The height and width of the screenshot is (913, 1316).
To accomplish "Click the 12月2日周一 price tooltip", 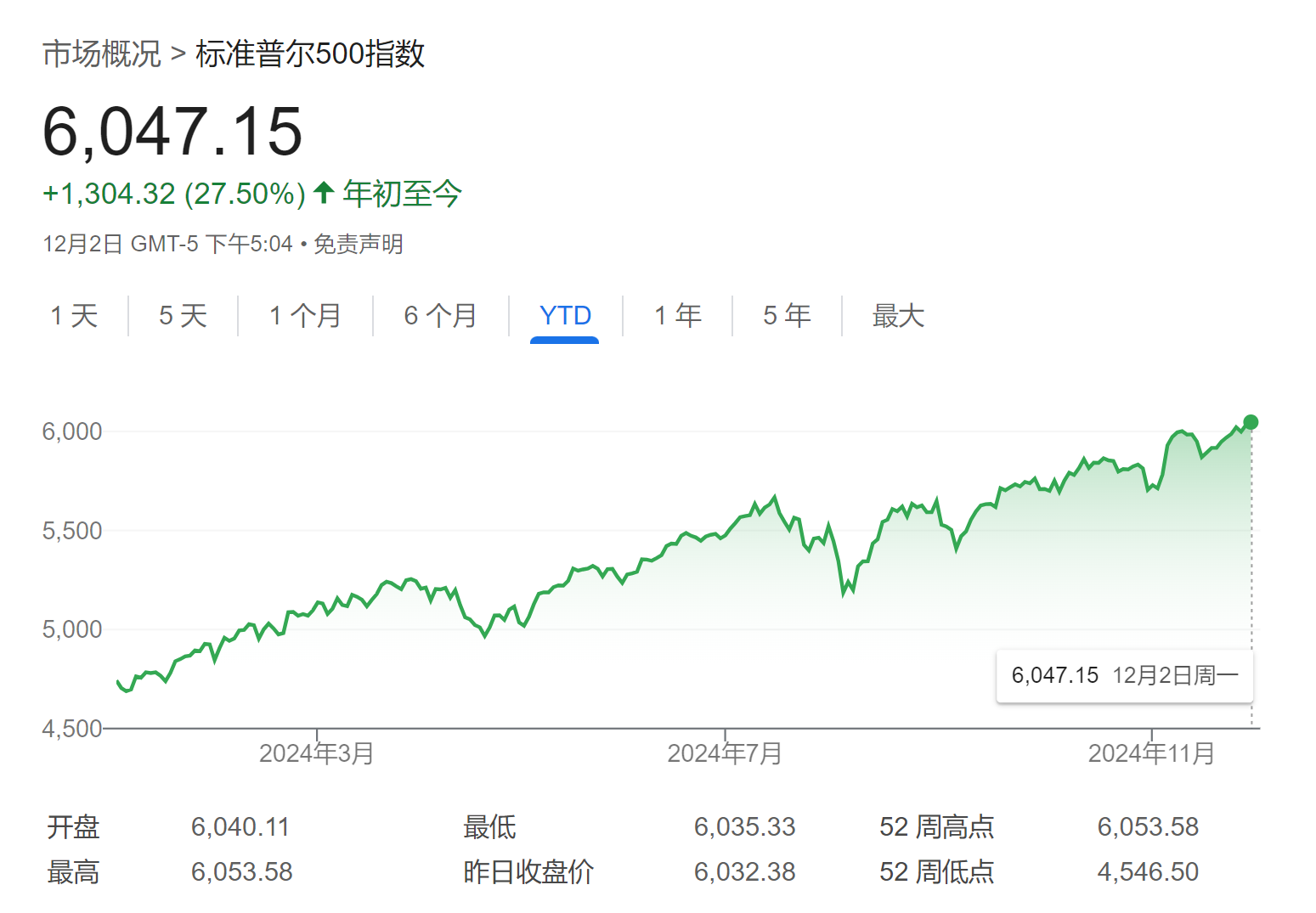I will (x=1124, y=676).
